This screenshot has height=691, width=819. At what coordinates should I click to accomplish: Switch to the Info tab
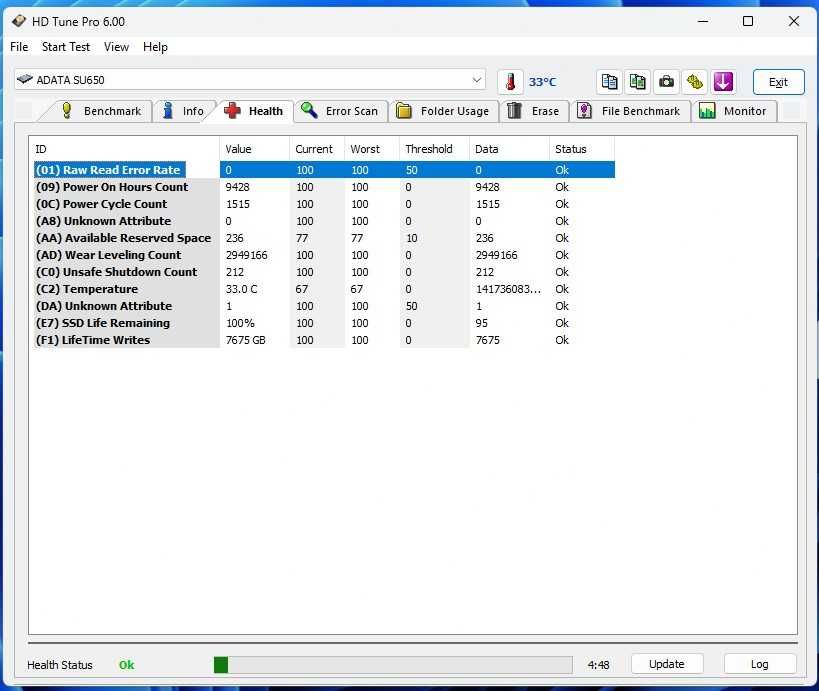pyautogui.click(x=183, y=111)
